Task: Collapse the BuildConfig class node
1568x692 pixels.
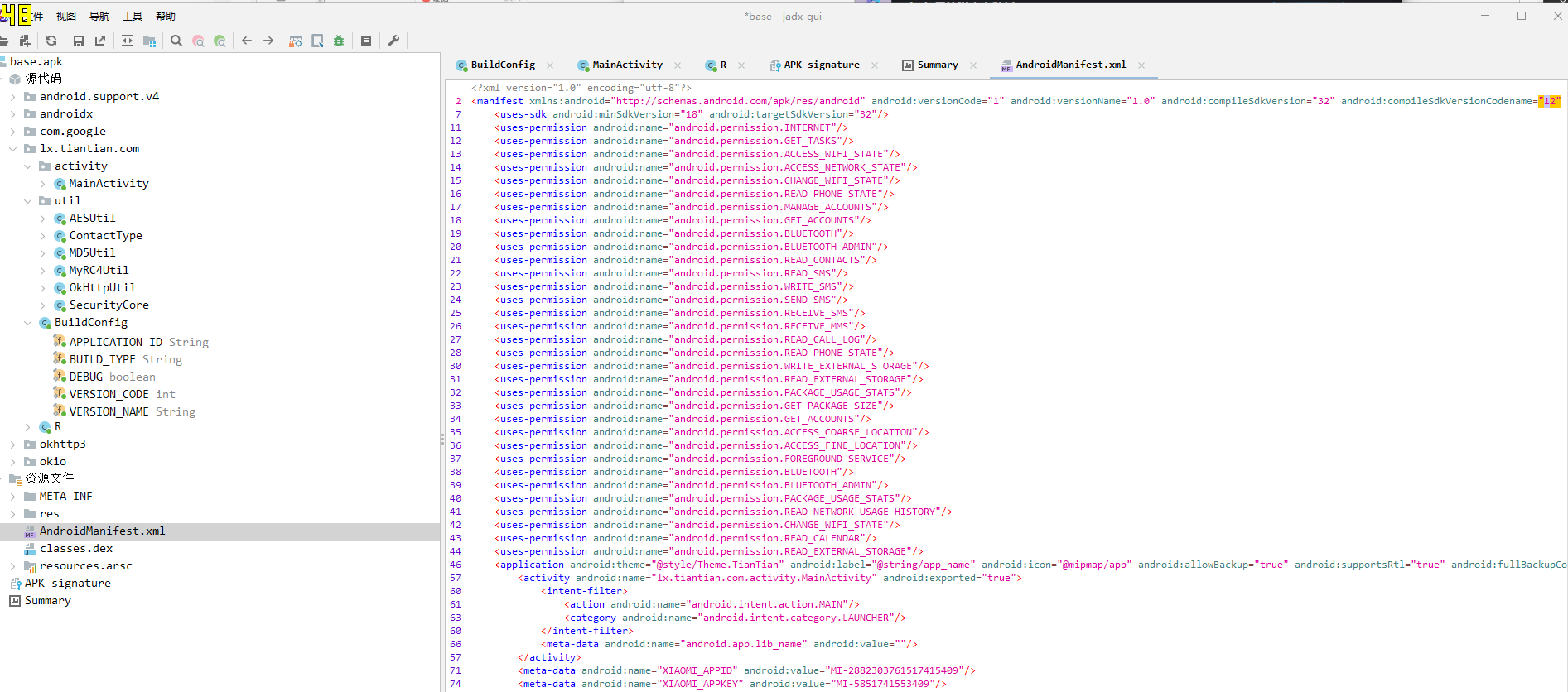Action: (x=27, y=323)
